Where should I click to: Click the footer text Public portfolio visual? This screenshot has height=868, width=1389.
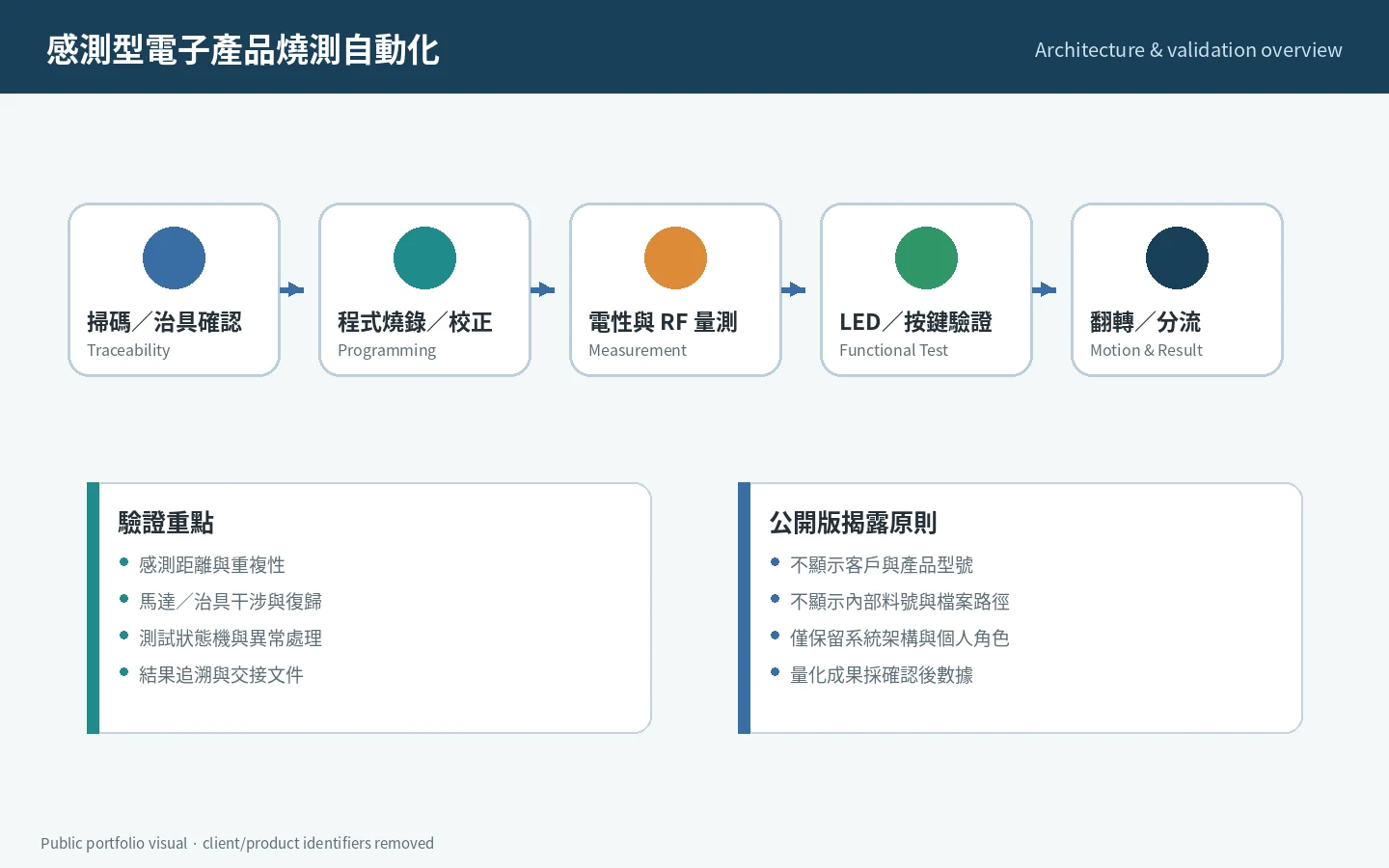114,843
